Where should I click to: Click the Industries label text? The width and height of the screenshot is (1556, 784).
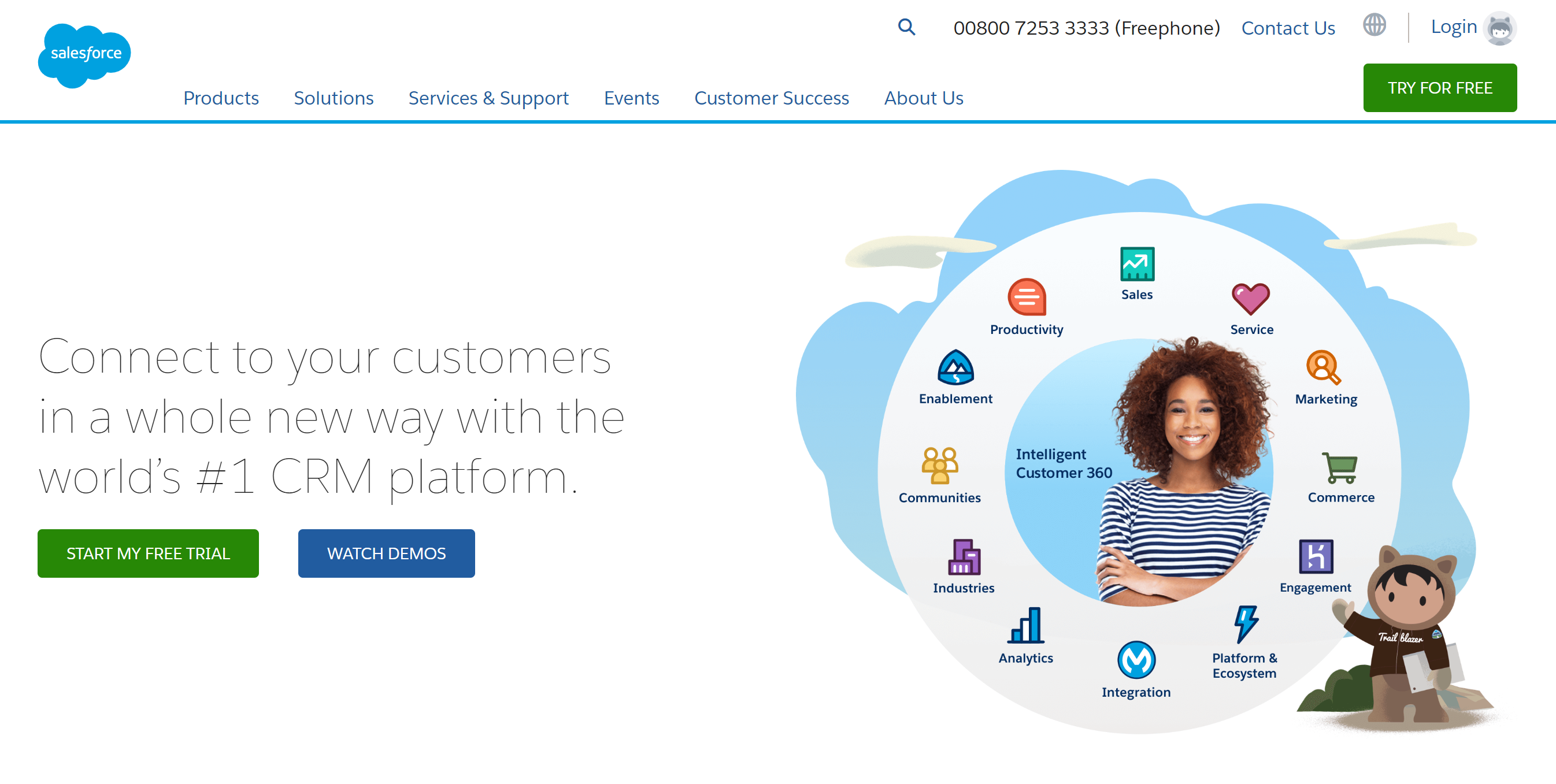964,588
